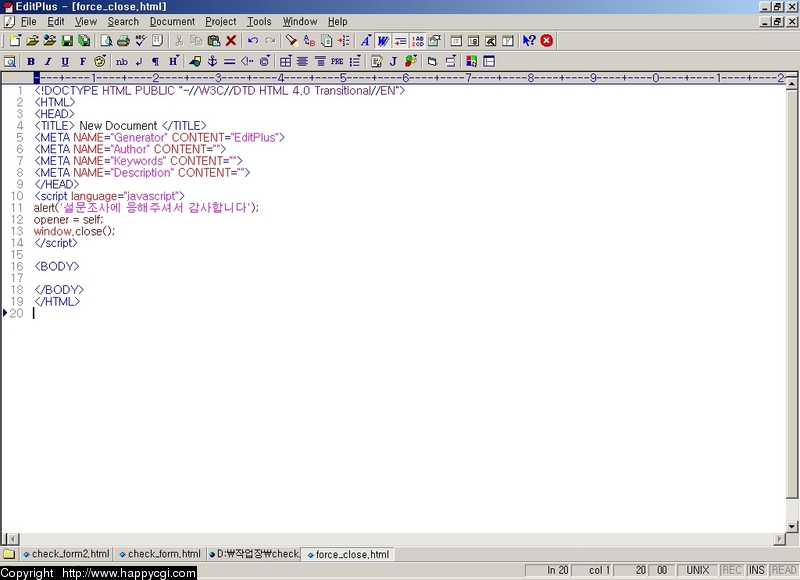Create a new file with the New icon
Image resolution: width=800 pixels, height=580 pixels.
point(15,41)
